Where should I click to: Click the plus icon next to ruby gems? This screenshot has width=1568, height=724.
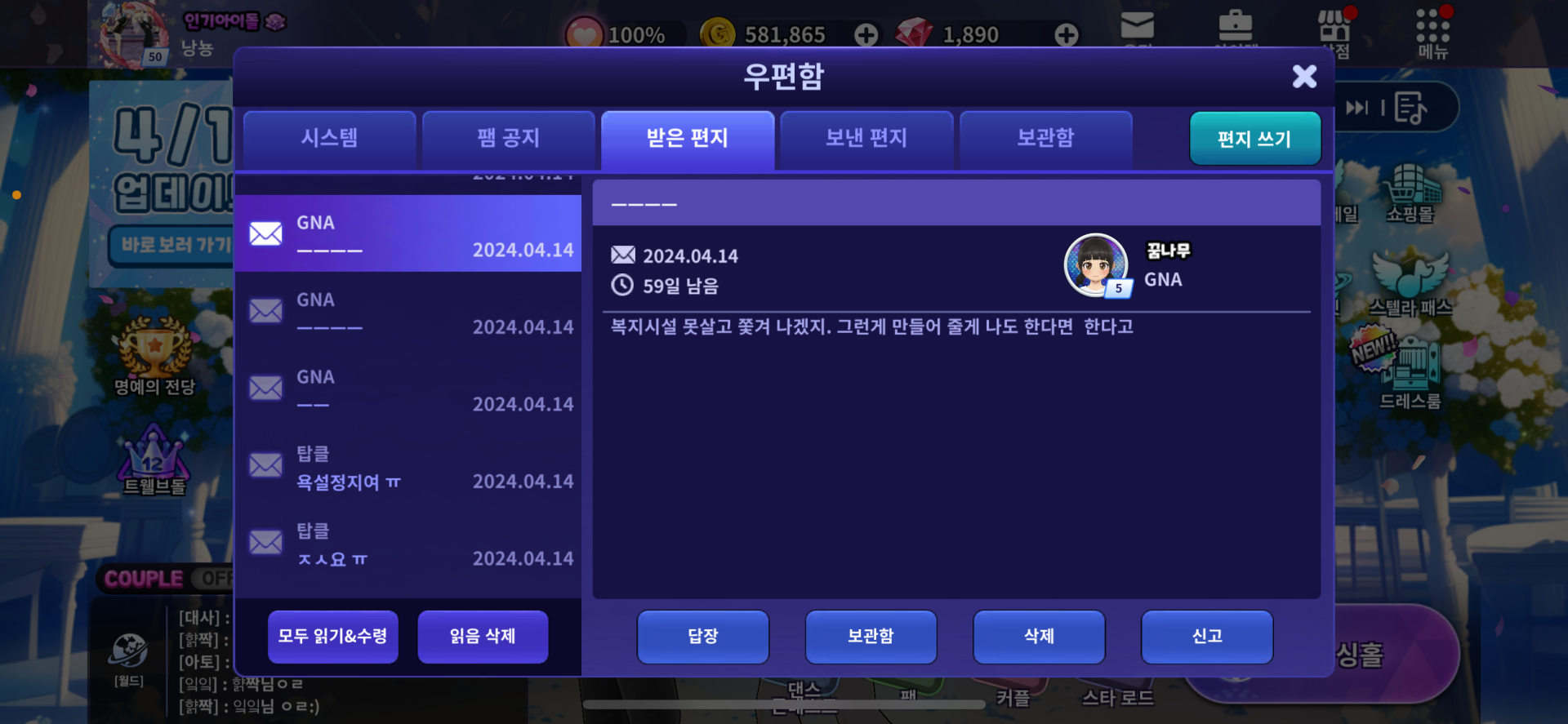[1067, 34]
